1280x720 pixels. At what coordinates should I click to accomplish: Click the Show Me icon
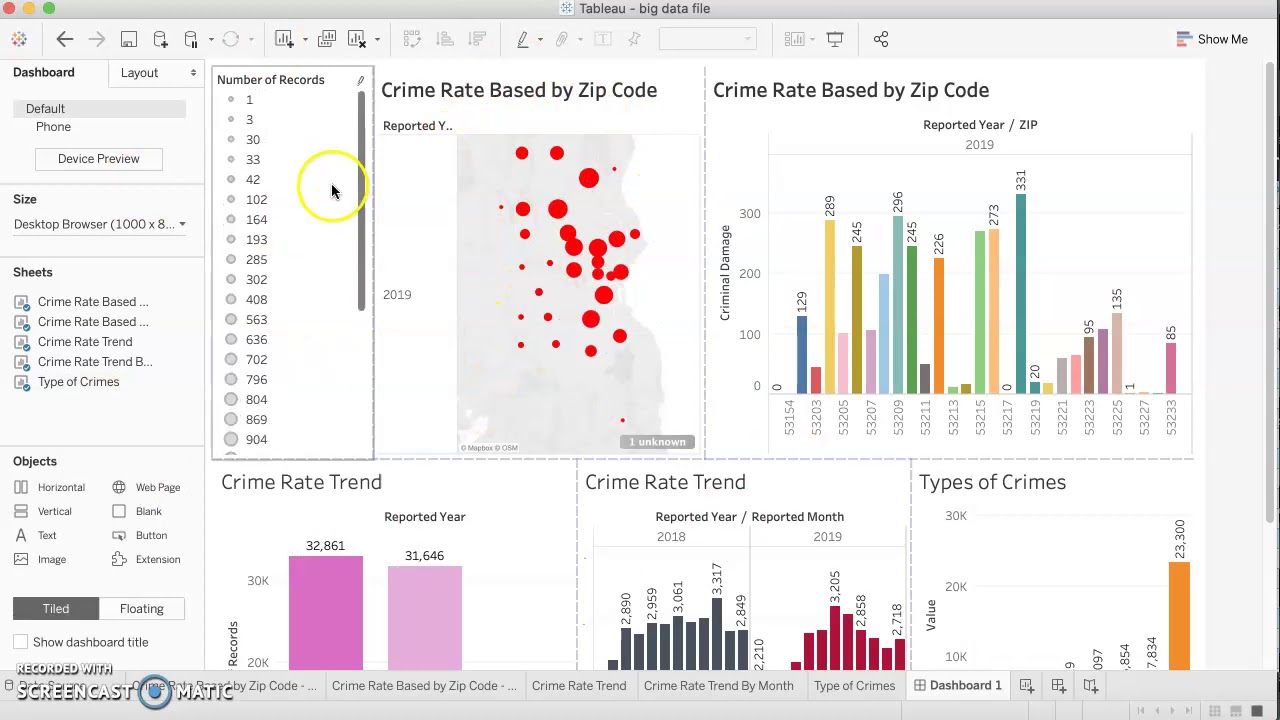tap(1185, 39)
